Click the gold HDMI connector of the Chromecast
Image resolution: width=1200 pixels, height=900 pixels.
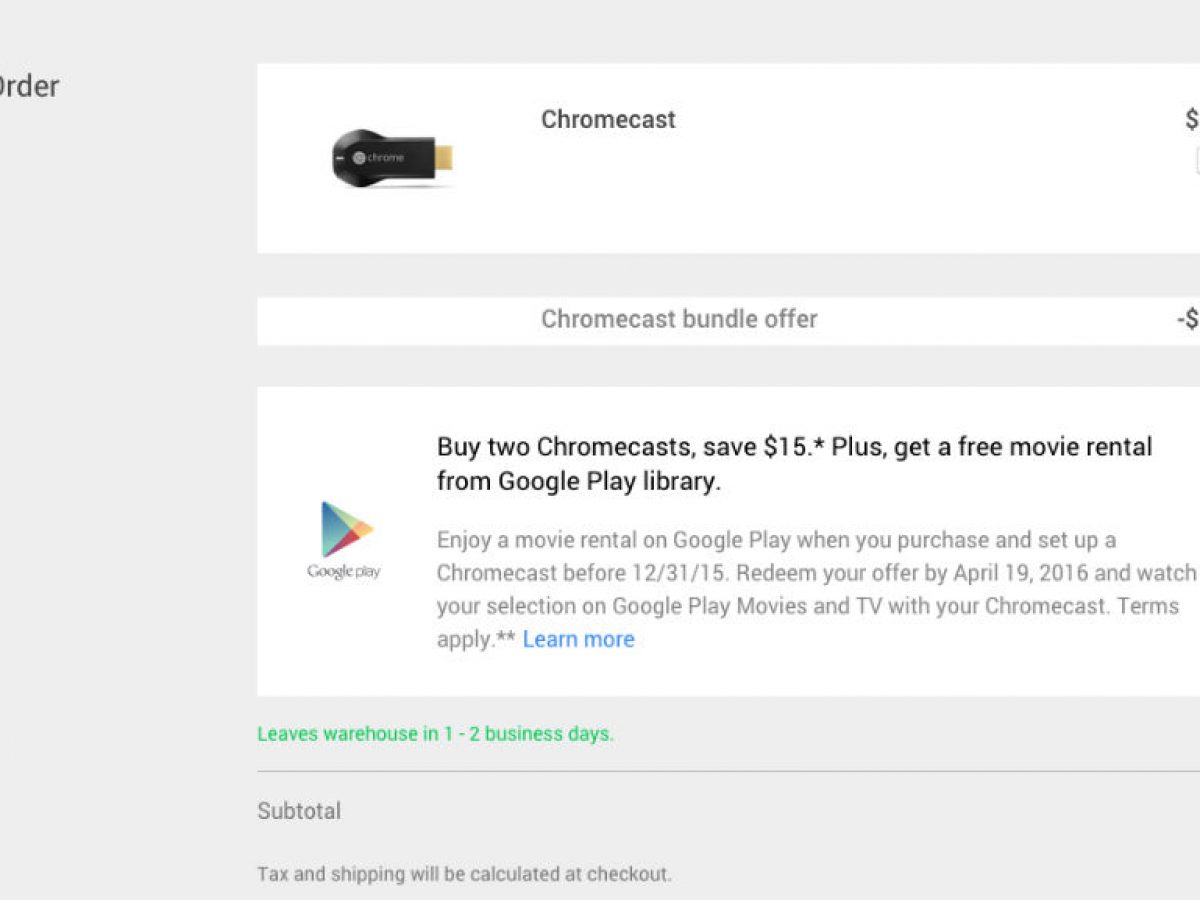pos(443,157)
